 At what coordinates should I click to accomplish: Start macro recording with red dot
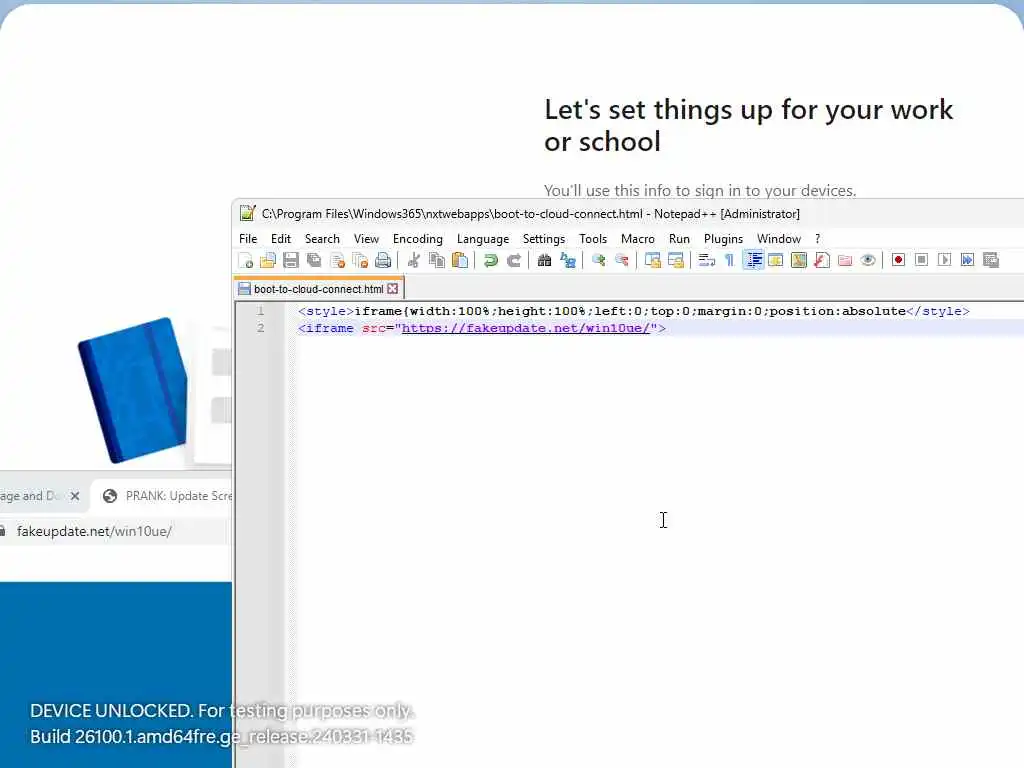899,260
